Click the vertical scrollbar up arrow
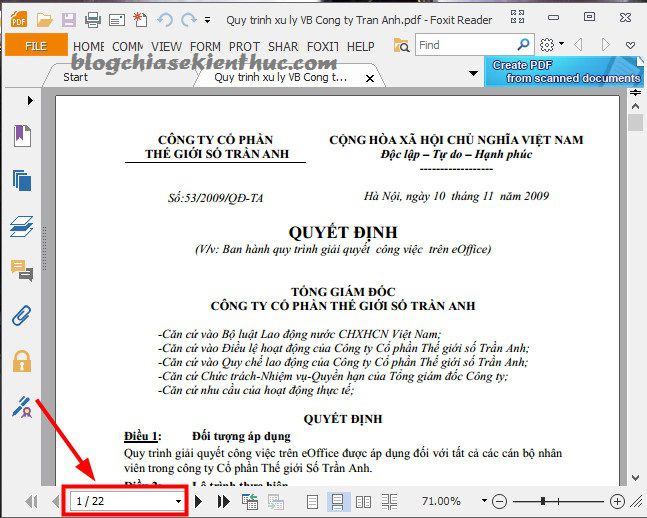The image size is (647, 518). pyautogui.click(x=635, y=106)
